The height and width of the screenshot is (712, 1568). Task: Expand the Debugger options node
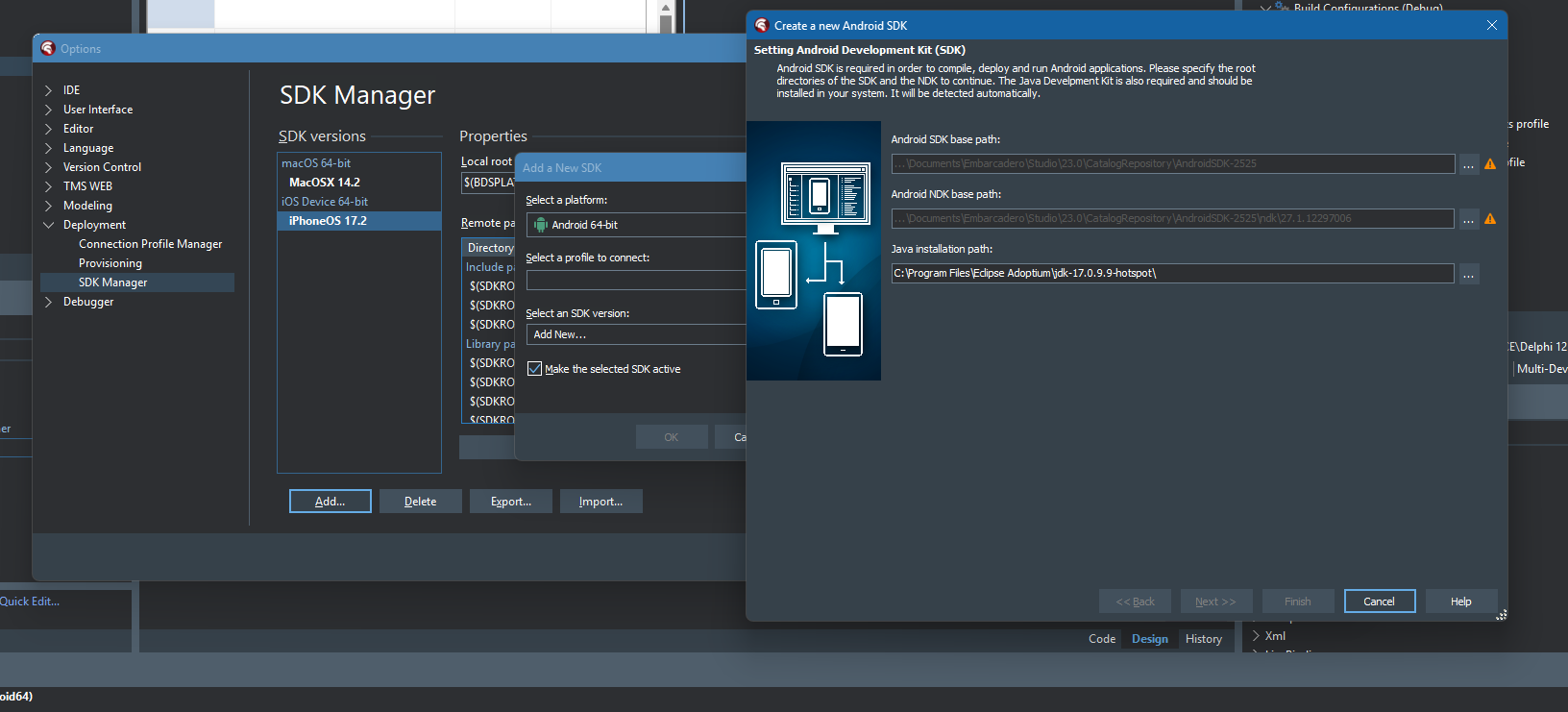48,302
